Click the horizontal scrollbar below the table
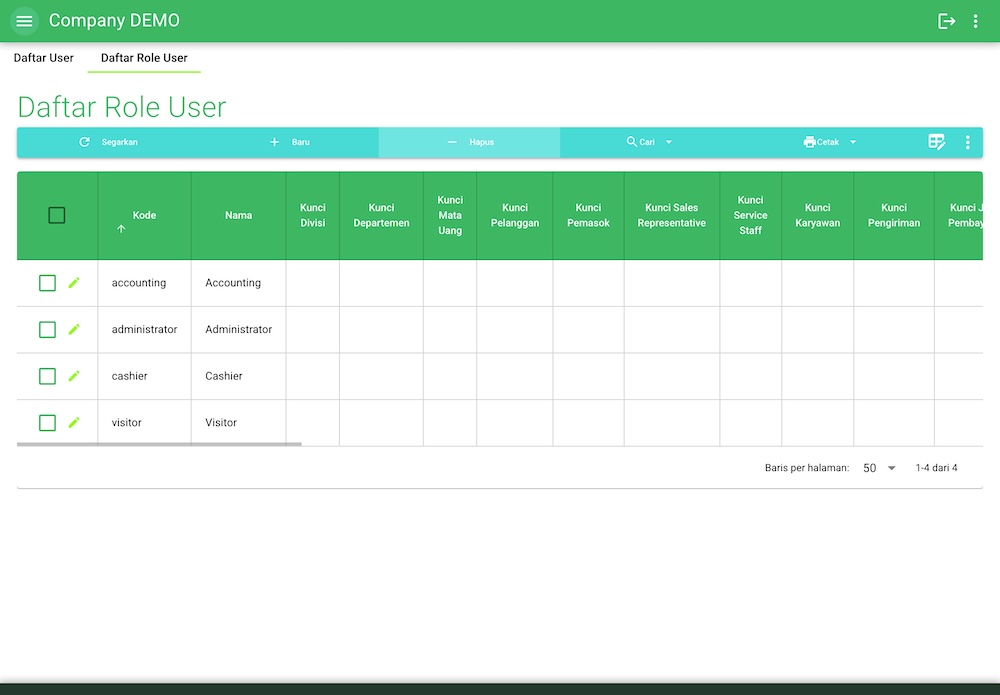Screen dimensions: 1000x695 click(160, 443)
